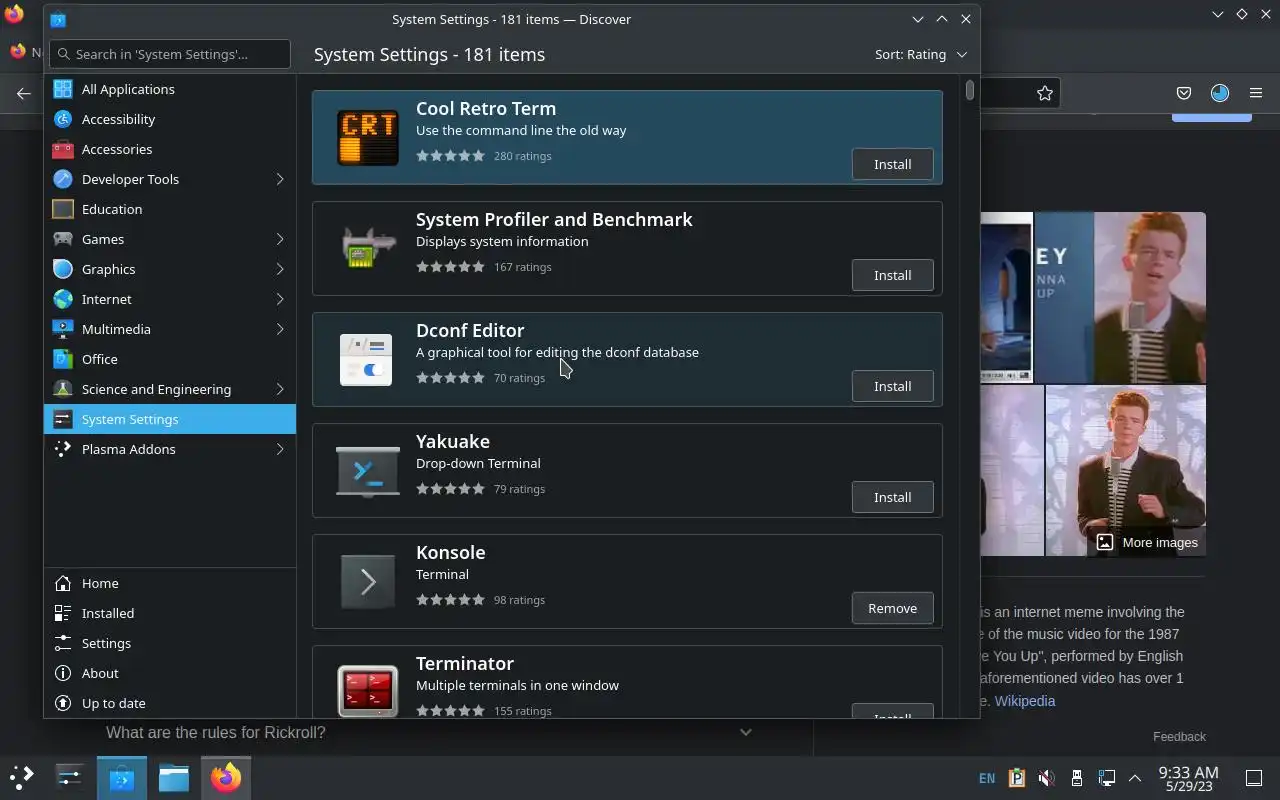Expand the Multimedia category arrow
The height and width of the screenshot is (800, 1280).
(280, 329)
